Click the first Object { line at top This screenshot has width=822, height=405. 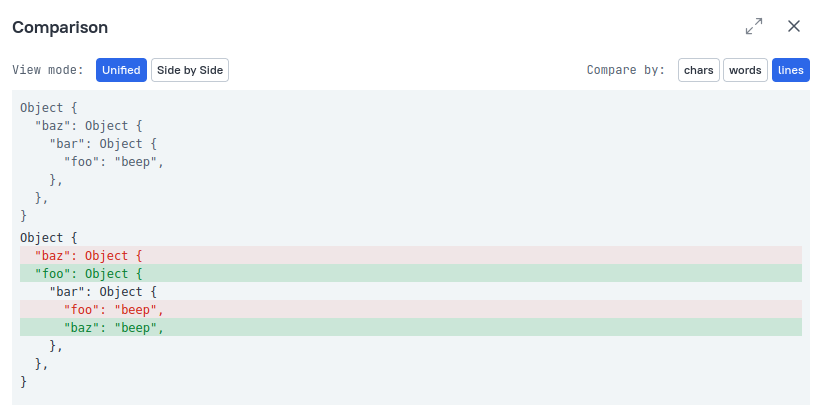coord(49,108)
